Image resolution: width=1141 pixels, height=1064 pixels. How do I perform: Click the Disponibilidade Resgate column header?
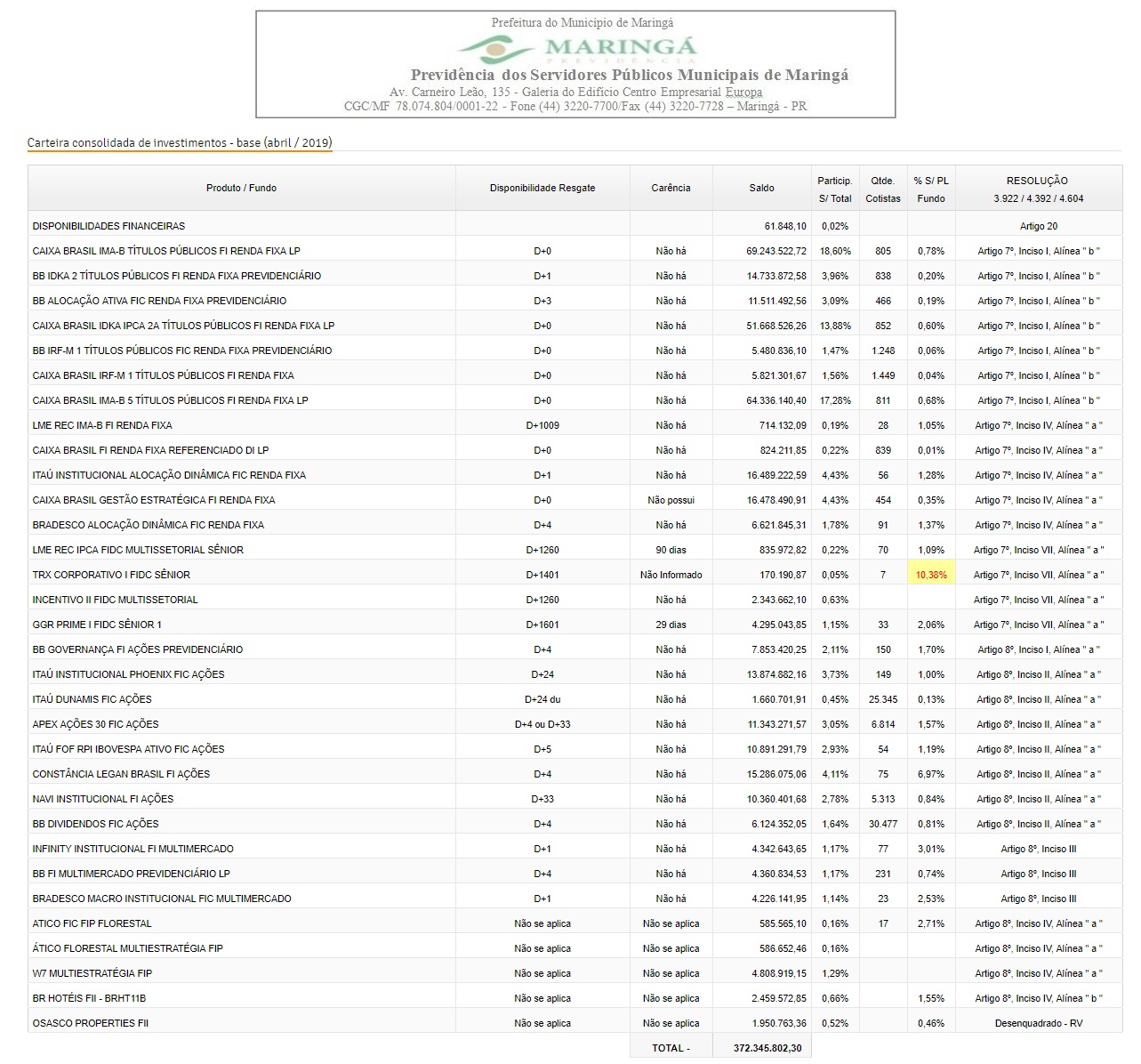pos(542,188)
